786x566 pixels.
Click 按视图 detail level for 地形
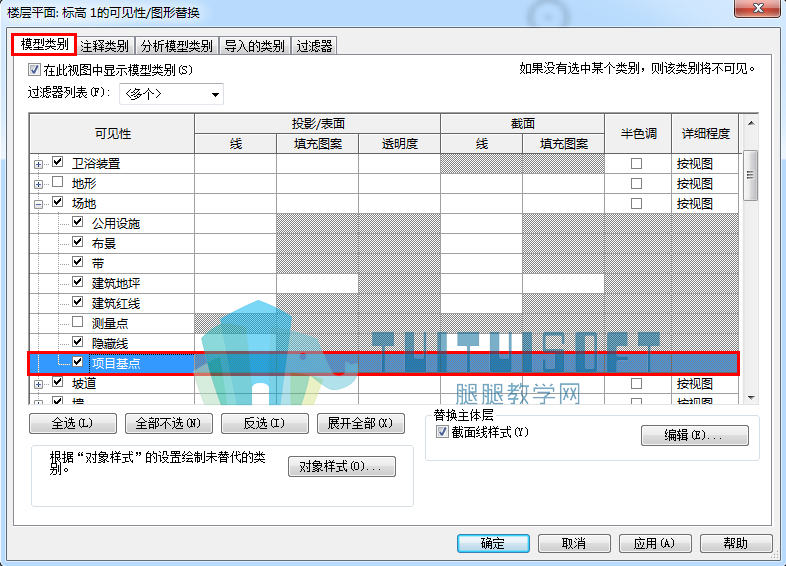(x=705, y=183)
